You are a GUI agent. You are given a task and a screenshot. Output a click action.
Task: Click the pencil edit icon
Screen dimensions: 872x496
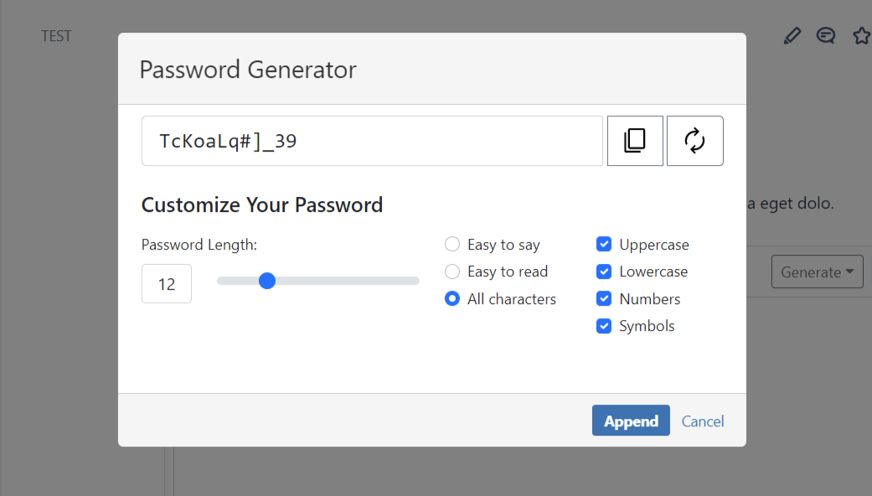(x=792, y=36)
